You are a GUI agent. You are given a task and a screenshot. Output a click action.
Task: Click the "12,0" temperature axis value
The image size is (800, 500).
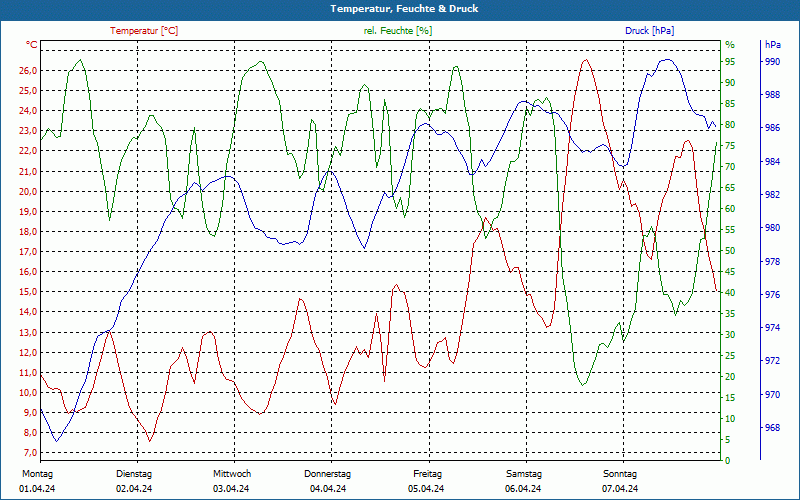coord(28,352)
